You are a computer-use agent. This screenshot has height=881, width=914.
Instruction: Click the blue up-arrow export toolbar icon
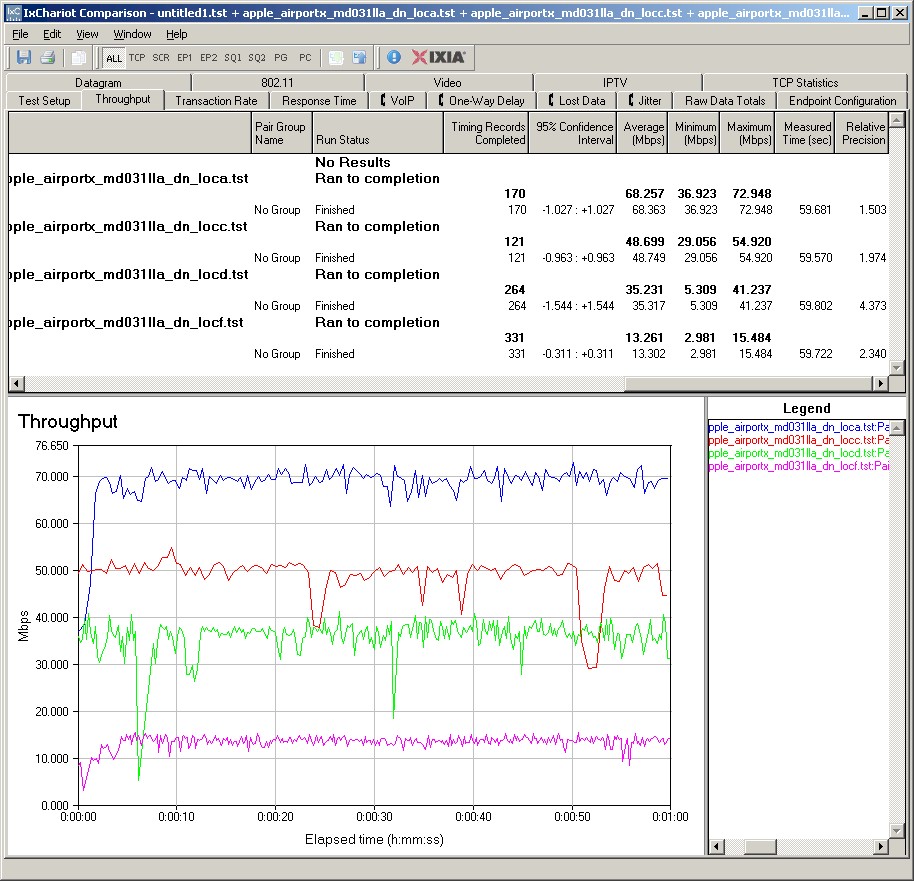(x=360, y=57)
